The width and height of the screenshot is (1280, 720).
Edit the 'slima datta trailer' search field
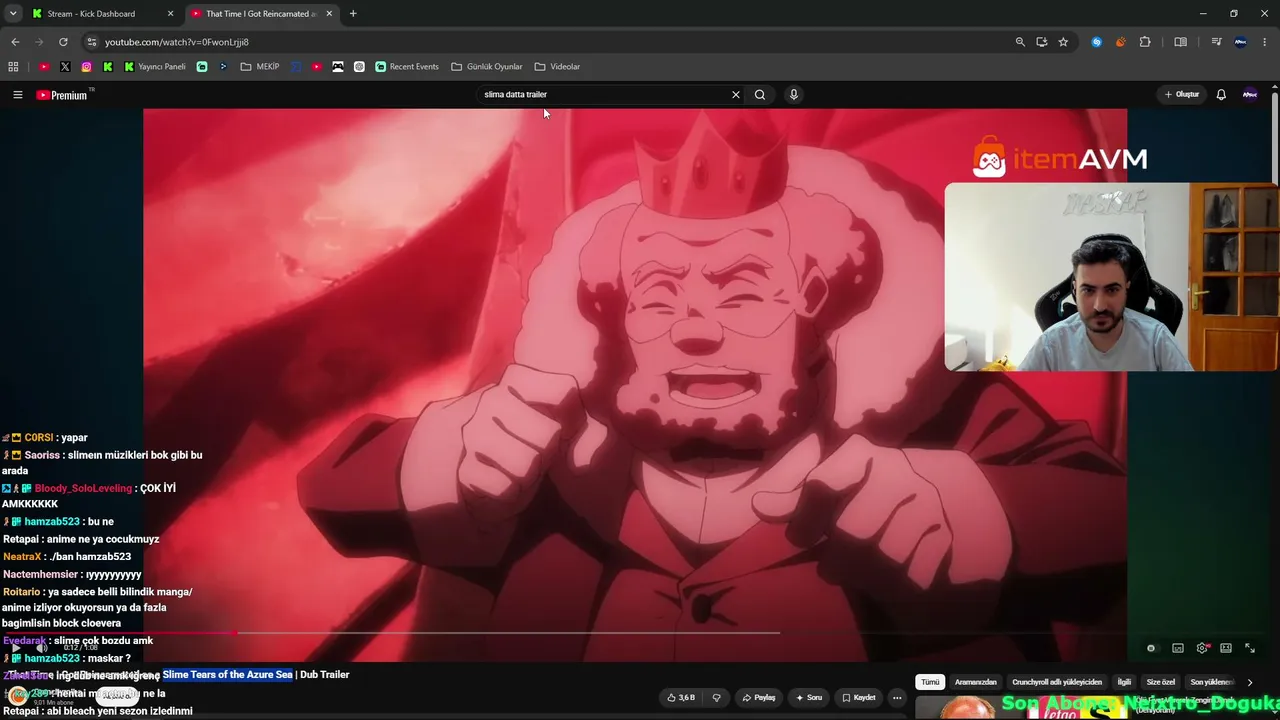coord(604,95)
